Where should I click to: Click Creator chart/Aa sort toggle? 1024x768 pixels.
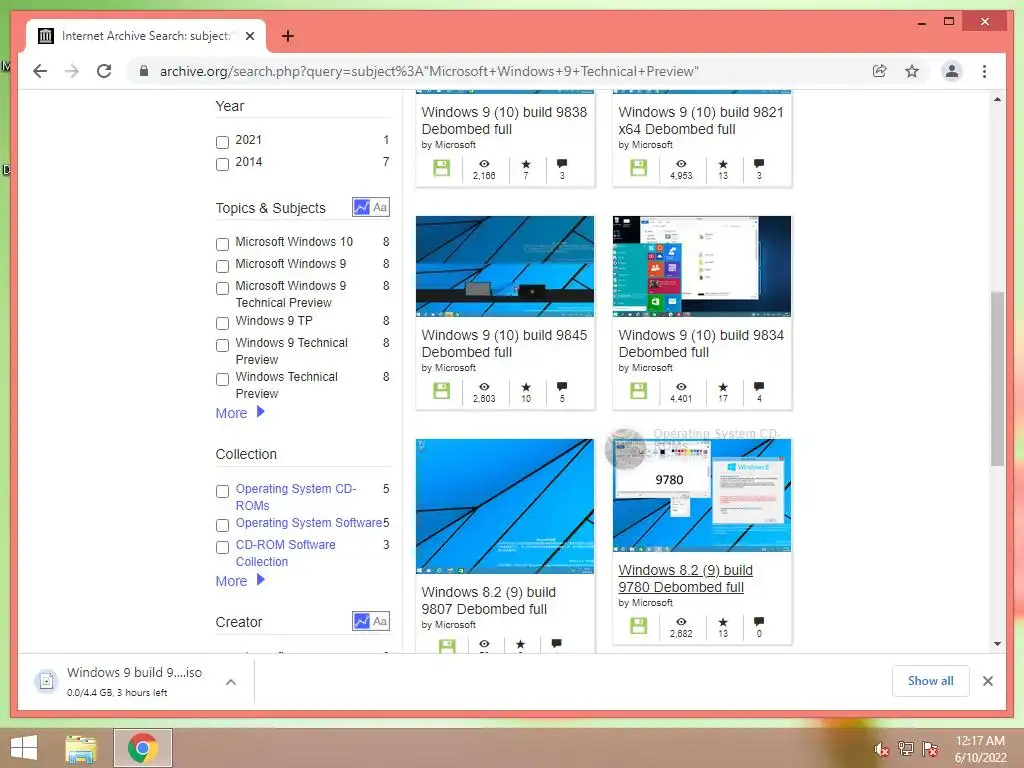371,621
